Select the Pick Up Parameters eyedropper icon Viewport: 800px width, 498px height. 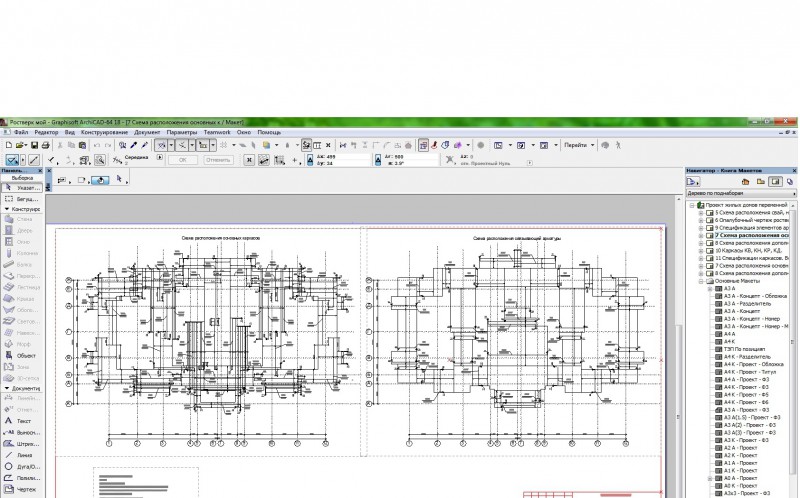pos(134,145)
